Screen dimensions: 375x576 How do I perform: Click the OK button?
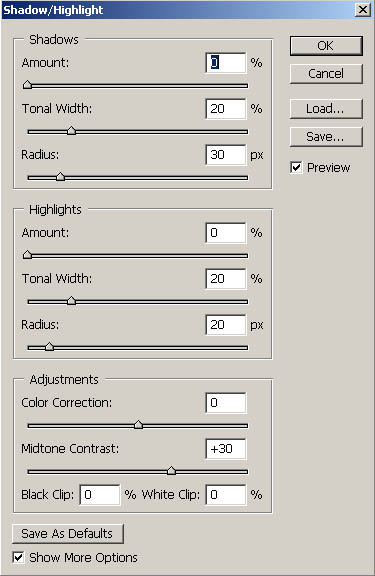click(x=326, y=46)
